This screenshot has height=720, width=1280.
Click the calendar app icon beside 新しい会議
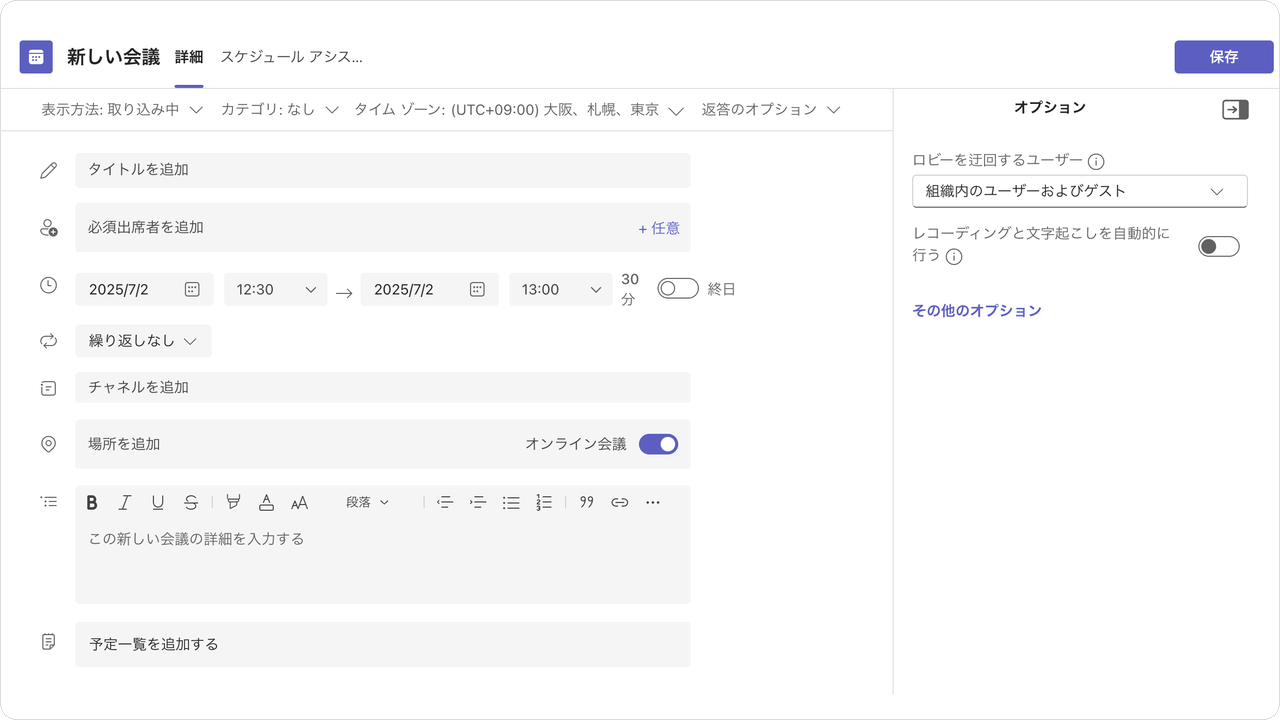pos(36,57)
